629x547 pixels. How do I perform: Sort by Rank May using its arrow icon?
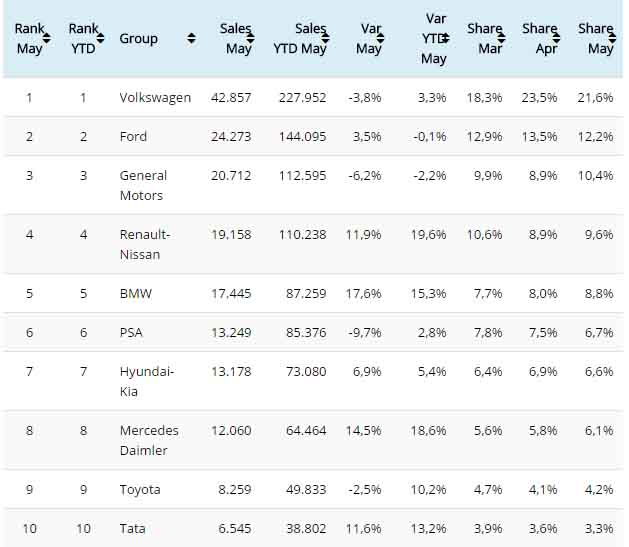[x=46, y=38]
